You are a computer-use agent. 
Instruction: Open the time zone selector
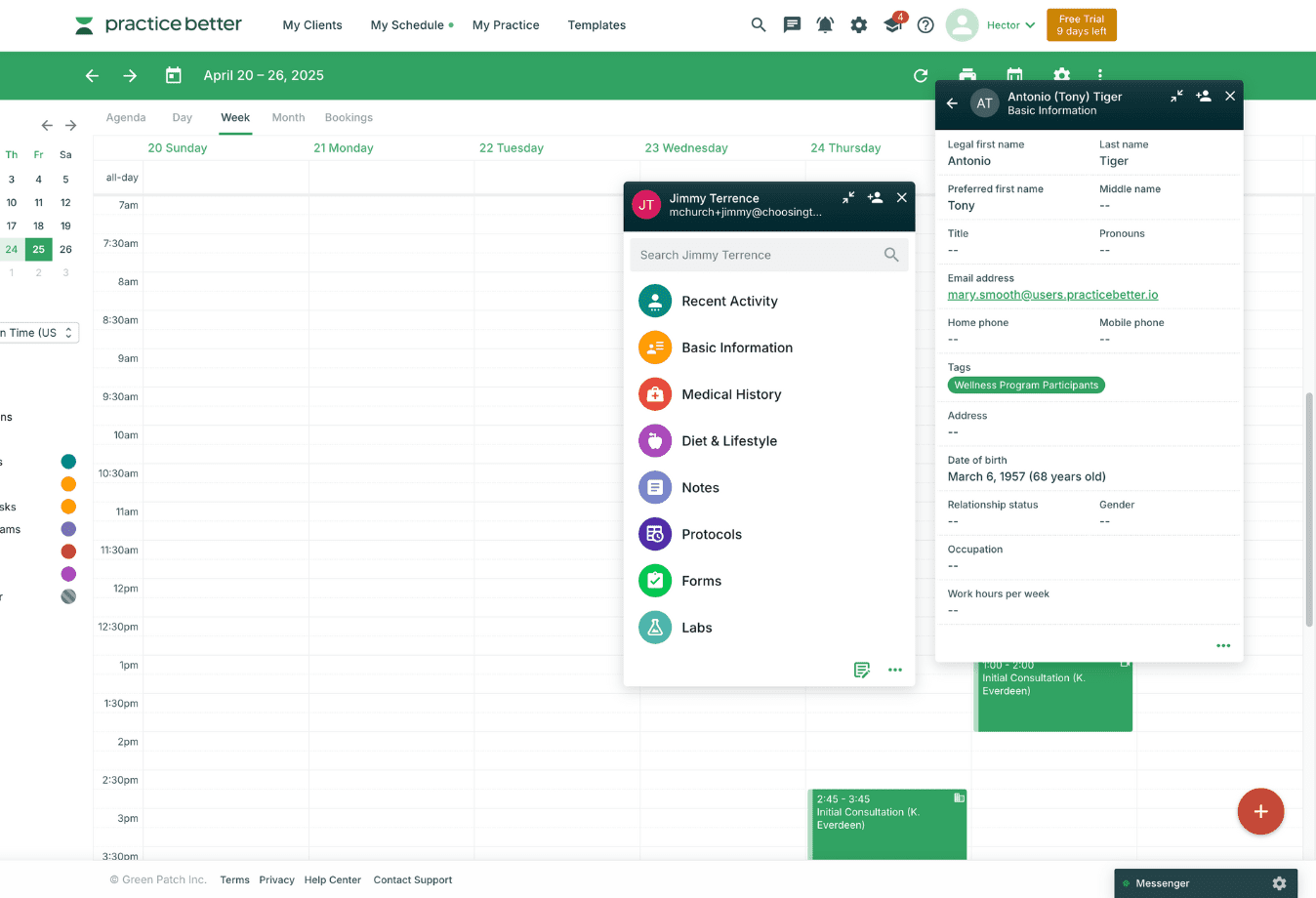coord(39,333)
